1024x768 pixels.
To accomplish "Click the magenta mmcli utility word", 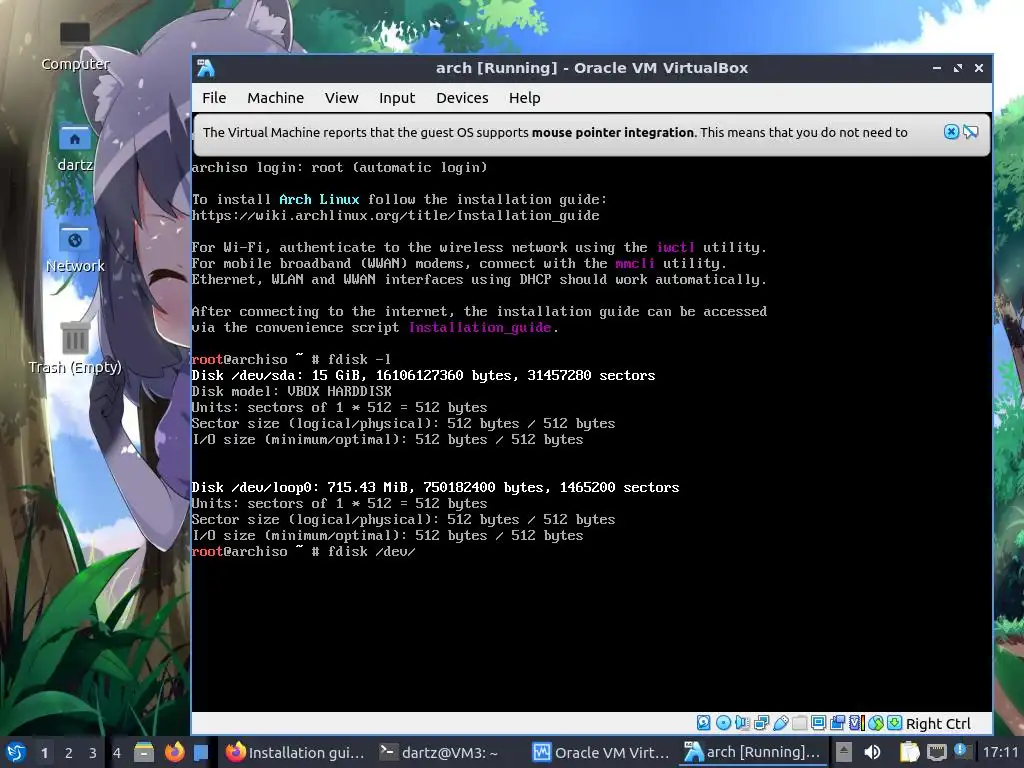I will click(635, 263).
